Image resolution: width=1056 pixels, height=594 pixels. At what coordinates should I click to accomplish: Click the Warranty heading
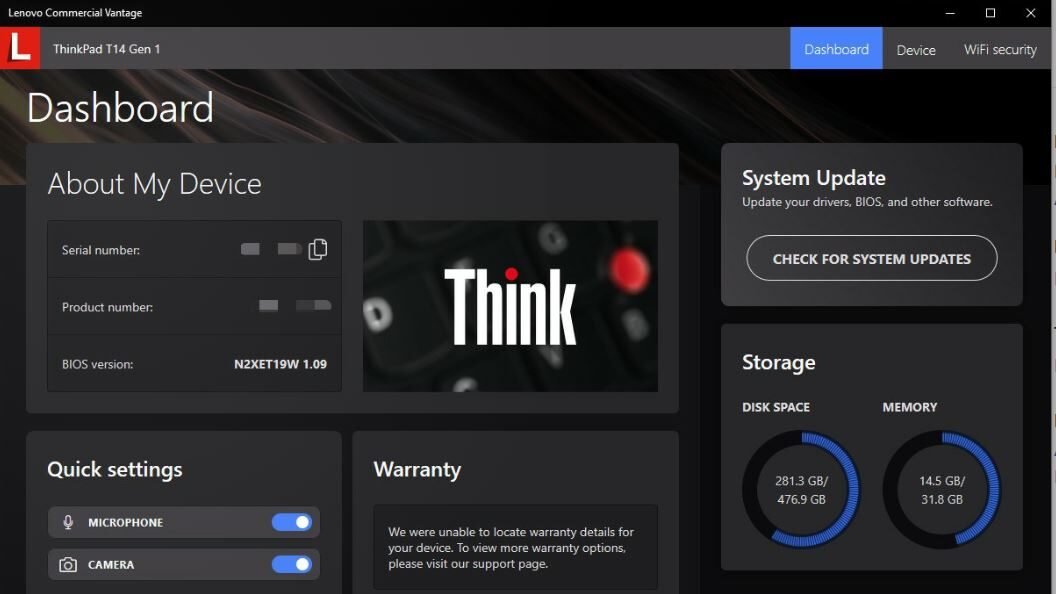point(418,469)
